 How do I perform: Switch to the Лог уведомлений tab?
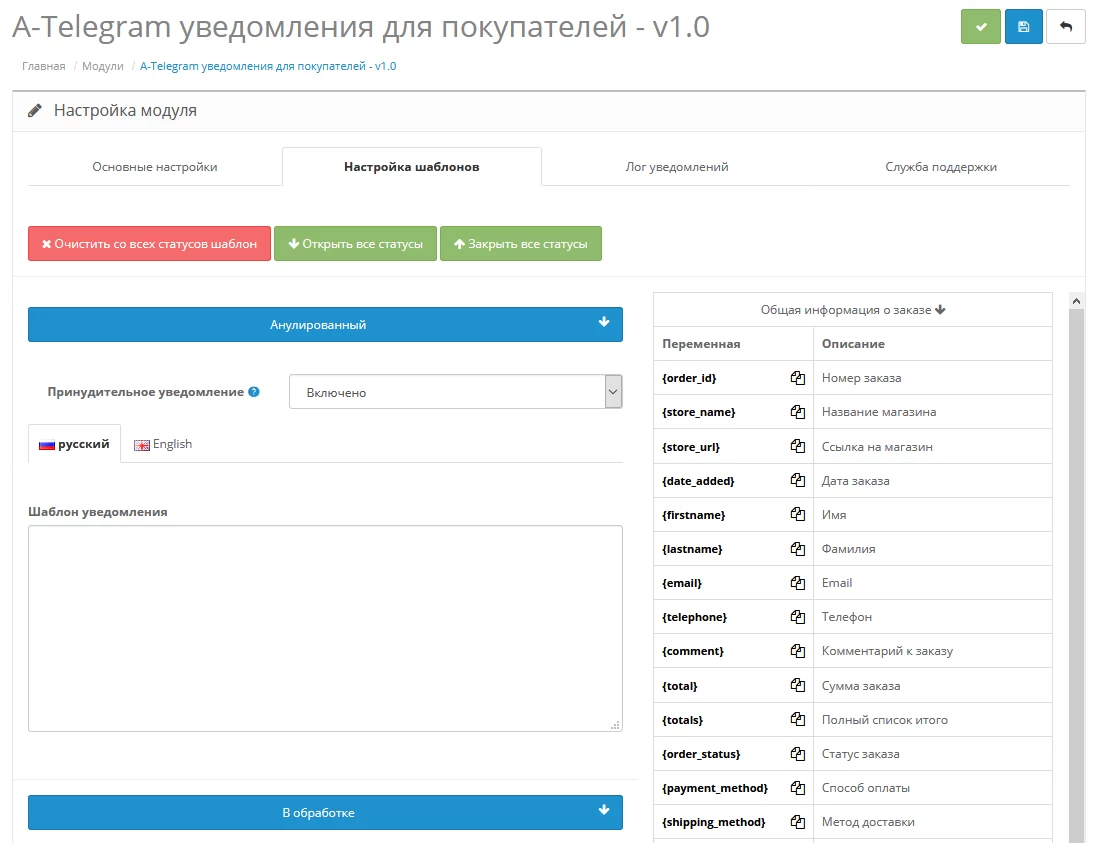click(677, 167)
